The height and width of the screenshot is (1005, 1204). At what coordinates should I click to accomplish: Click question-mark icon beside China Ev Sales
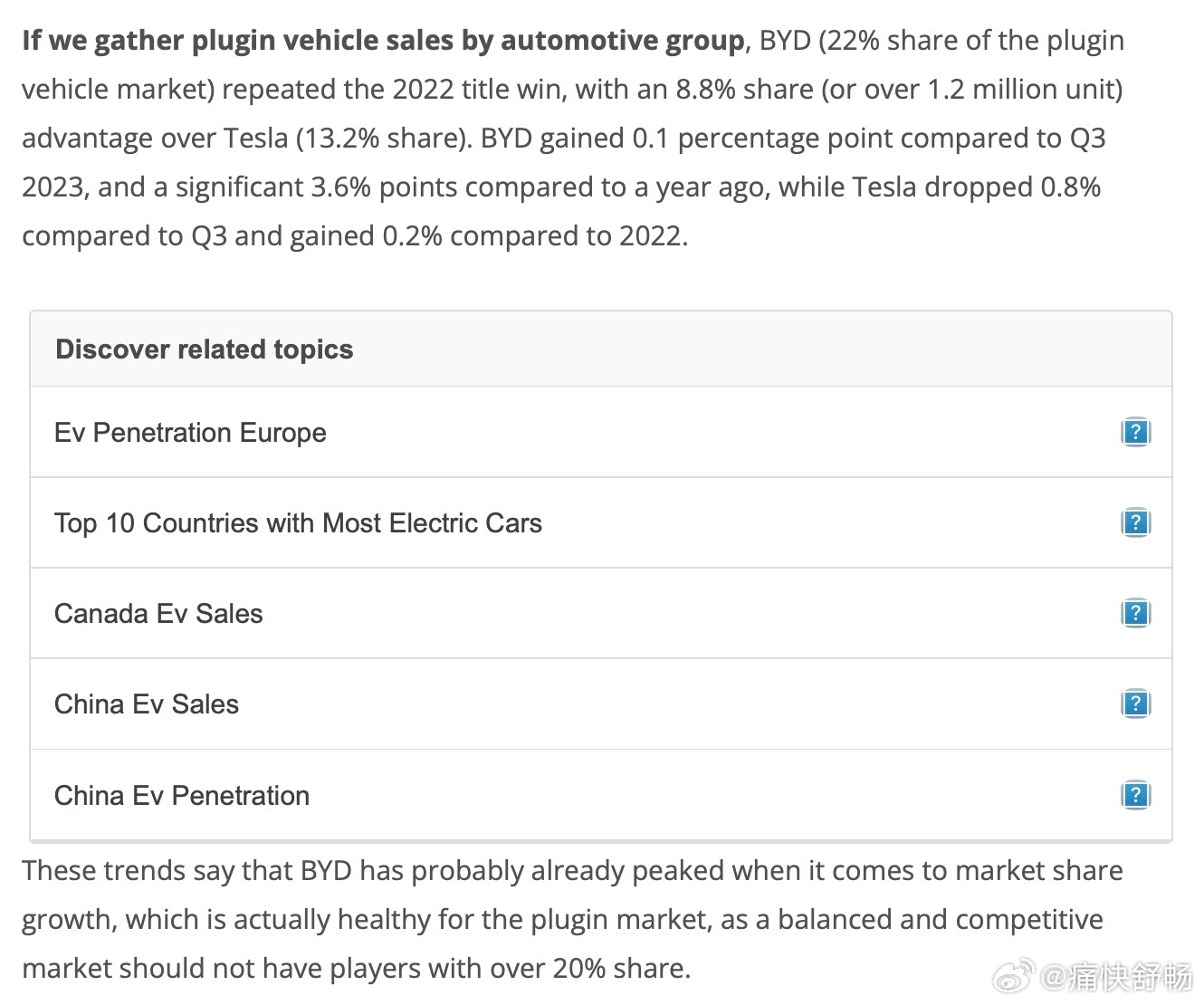(1135, 703)
